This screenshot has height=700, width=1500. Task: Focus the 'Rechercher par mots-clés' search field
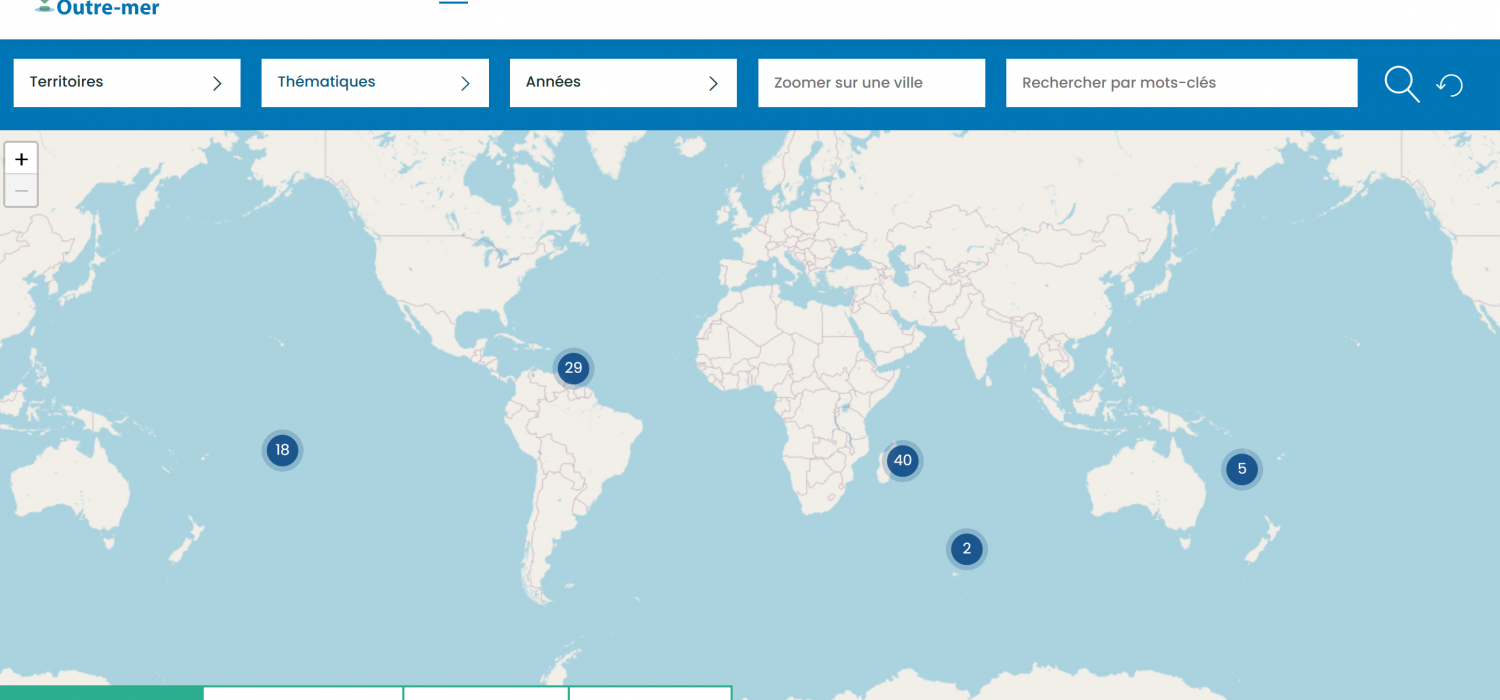click(x=1181, y=82)
